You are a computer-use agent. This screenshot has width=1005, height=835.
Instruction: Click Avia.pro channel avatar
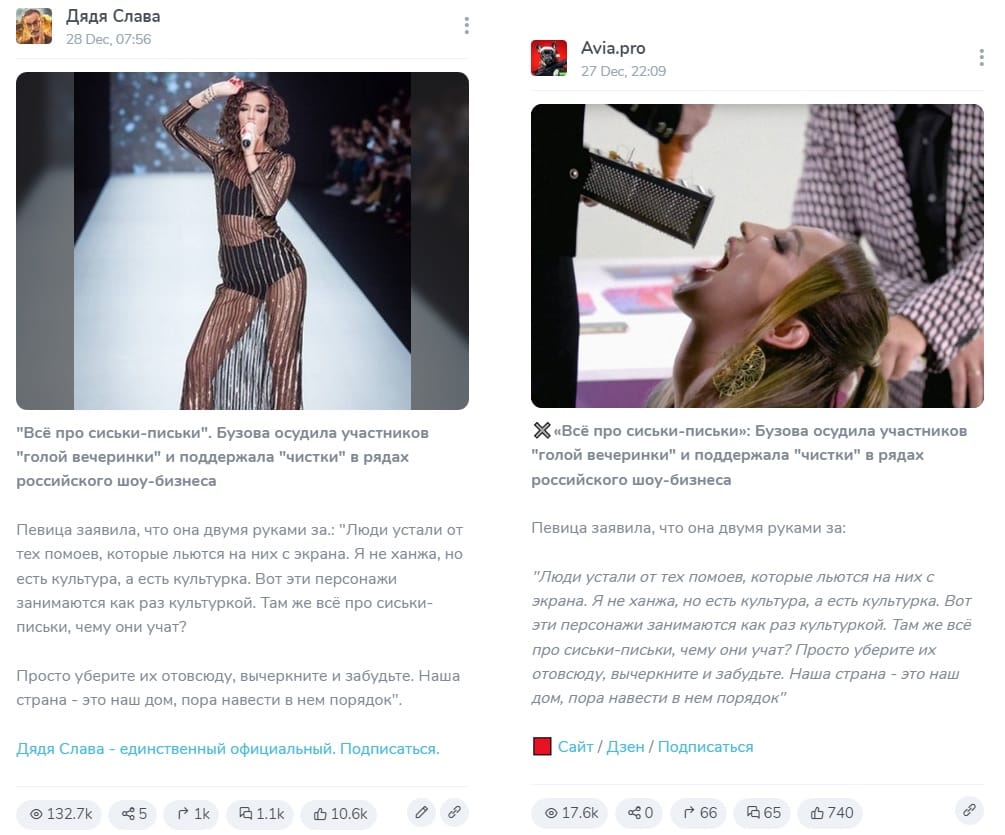pyautogui.click(x=549, y=58)
